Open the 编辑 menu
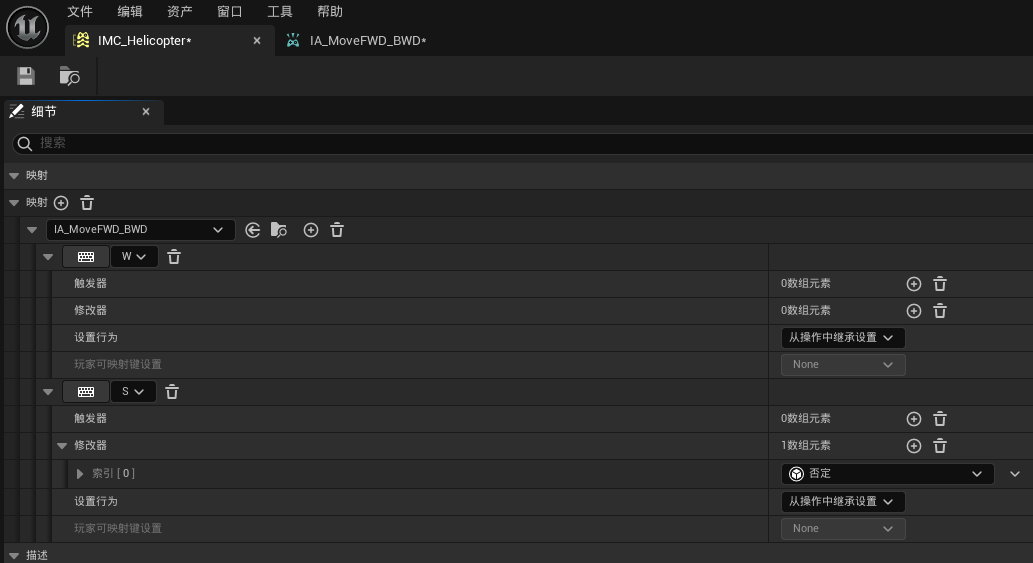 (130, 11)
